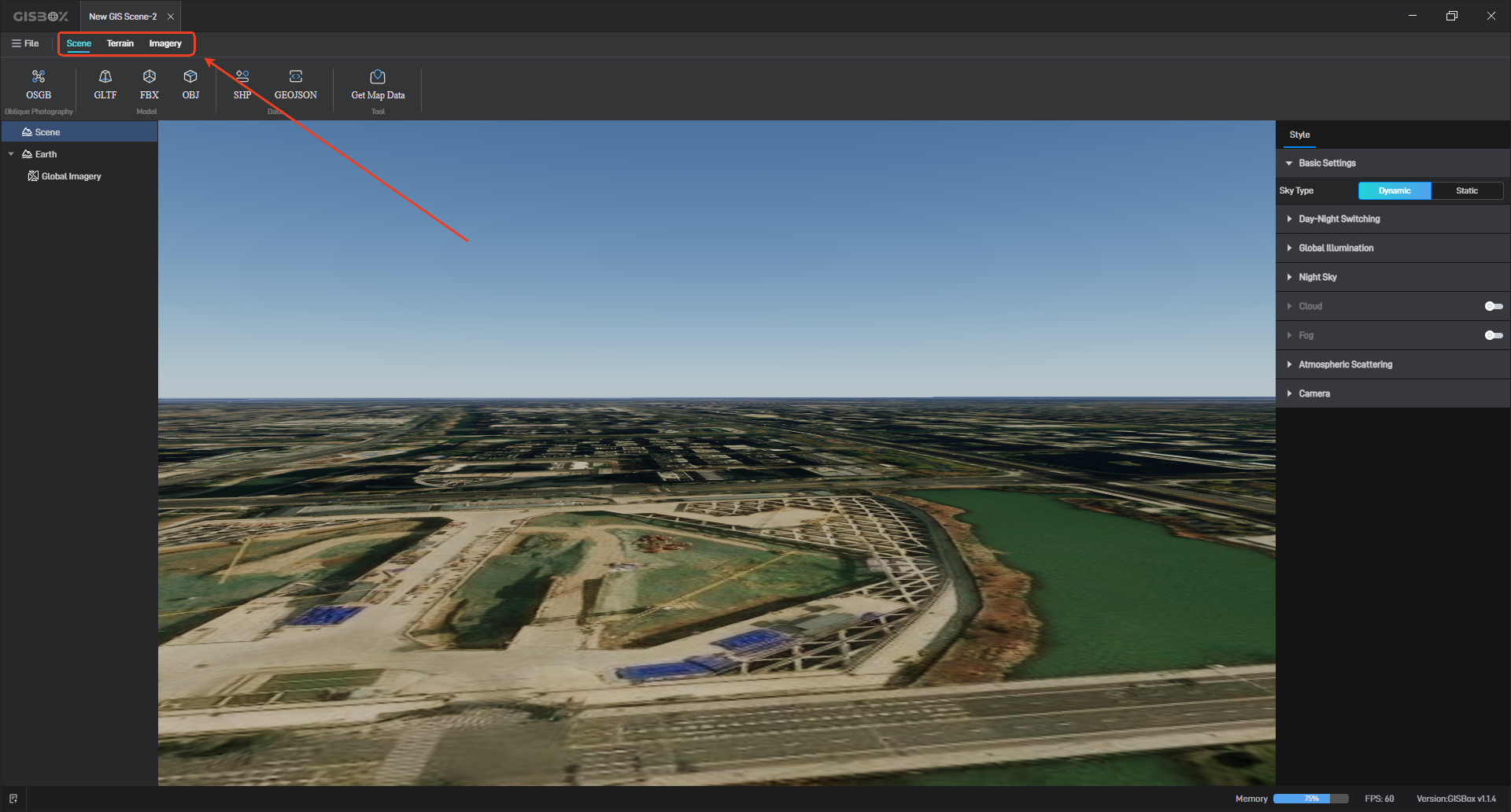The width and height of the screenshot is (1511, 812).
Task: Add an FBX model
Action: (x=149, y=84)
